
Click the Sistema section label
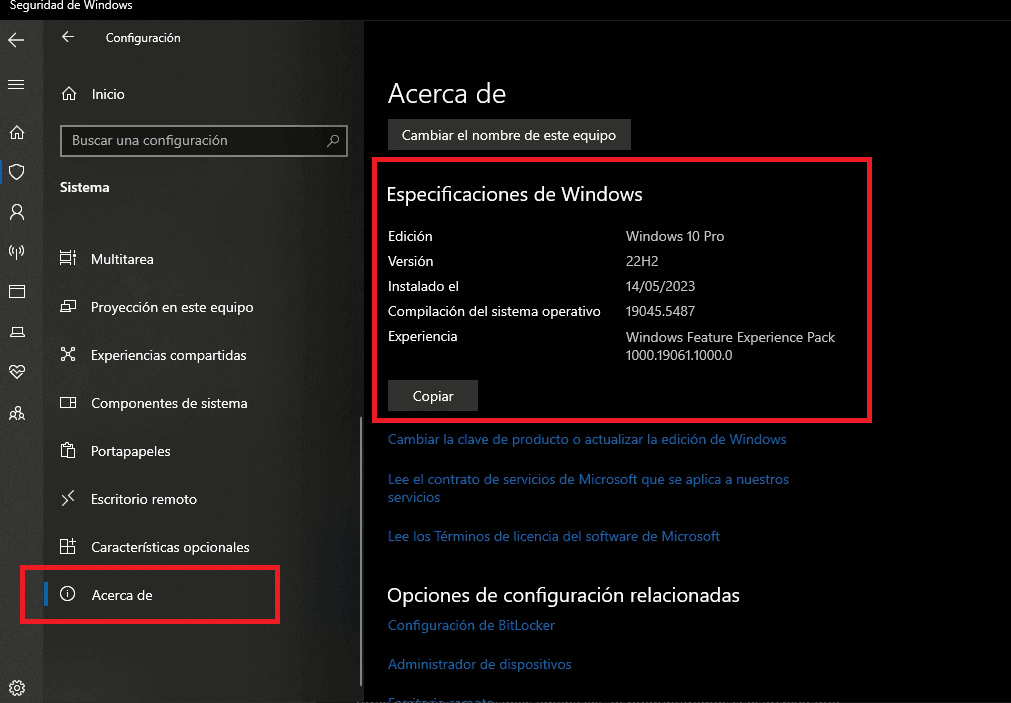point(84,187)
